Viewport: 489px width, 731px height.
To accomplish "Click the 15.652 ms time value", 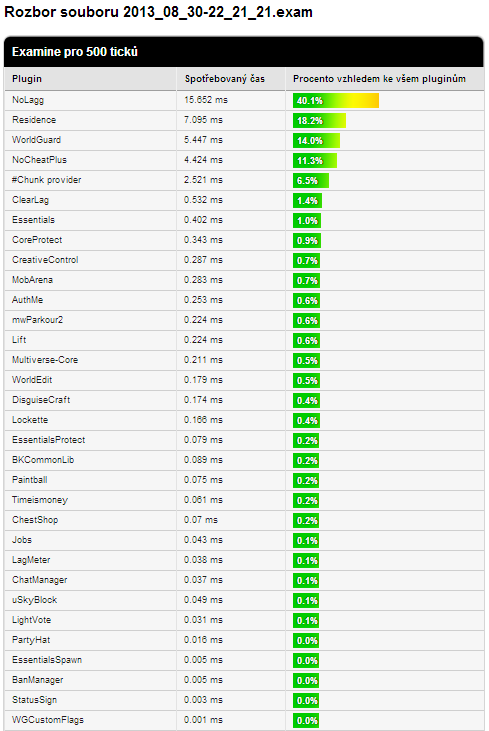I will point(206,100).
